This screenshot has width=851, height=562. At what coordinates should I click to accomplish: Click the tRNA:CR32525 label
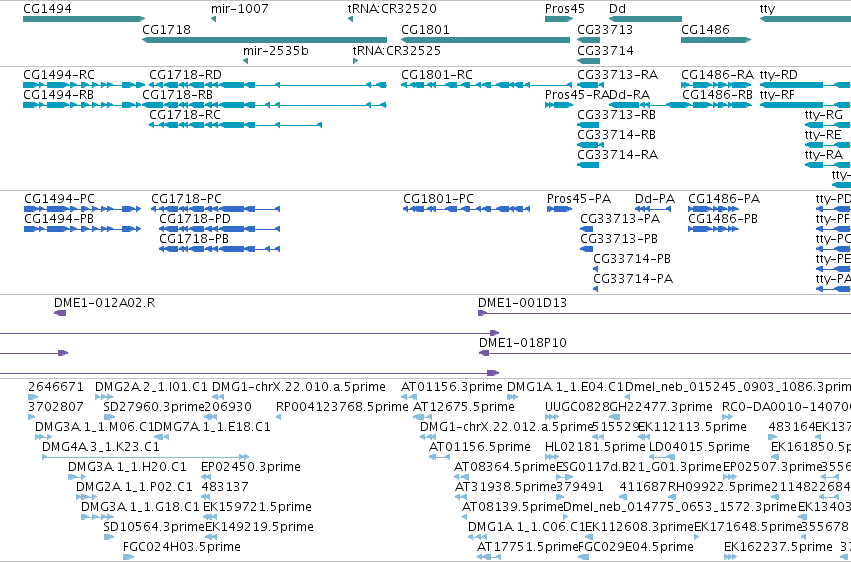[397, 50]
